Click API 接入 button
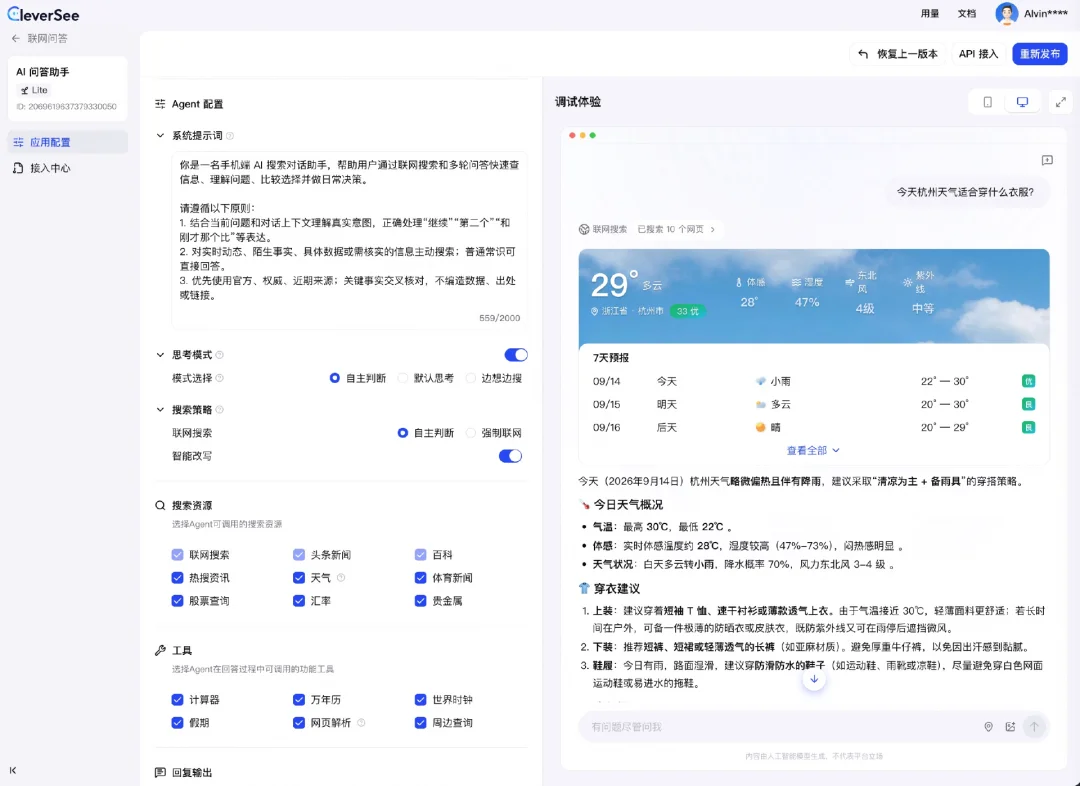The image size is (1080, 786). (x=978, y=54)
